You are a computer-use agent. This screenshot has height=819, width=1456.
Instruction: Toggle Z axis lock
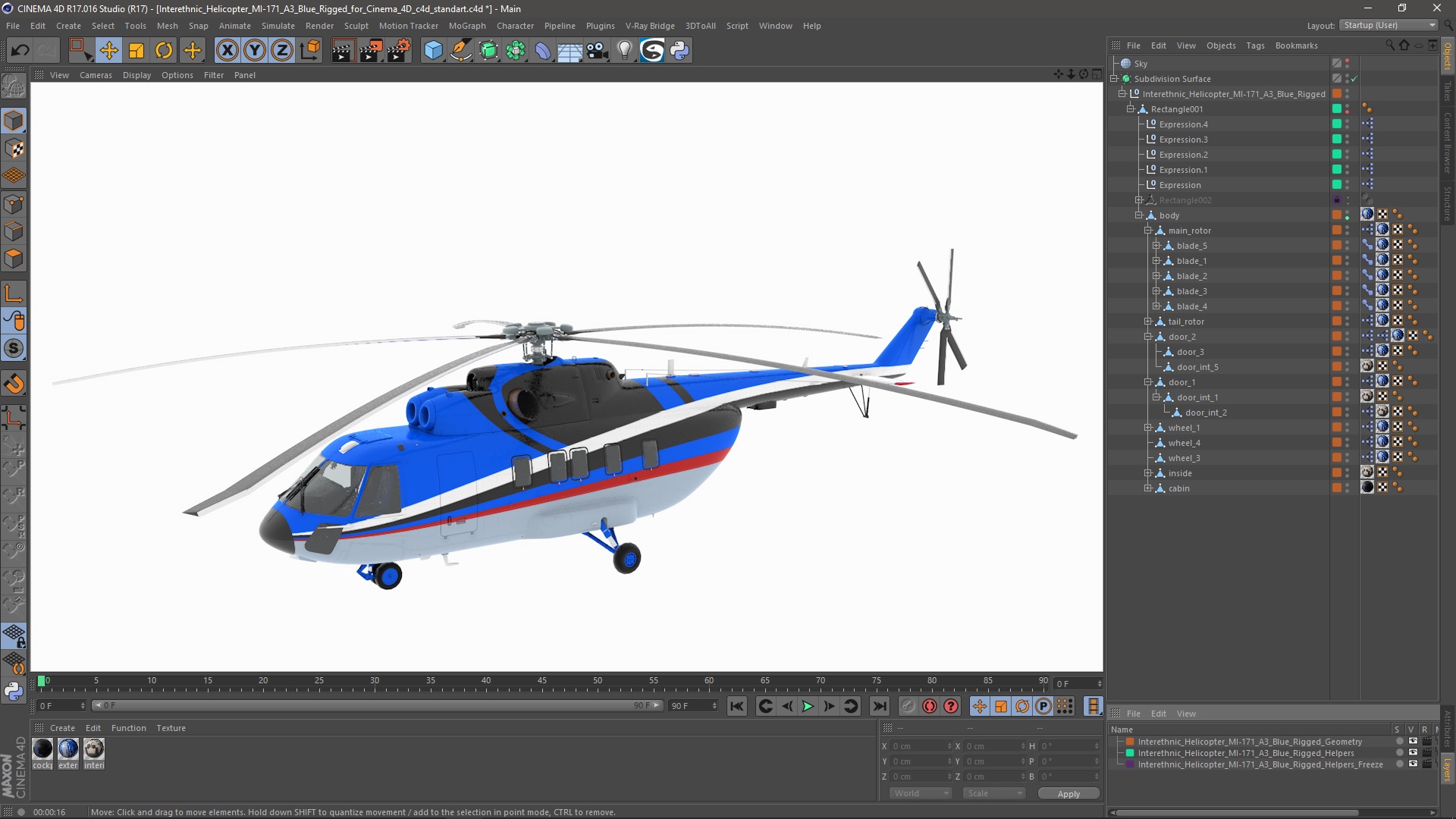tap(282, 51)
